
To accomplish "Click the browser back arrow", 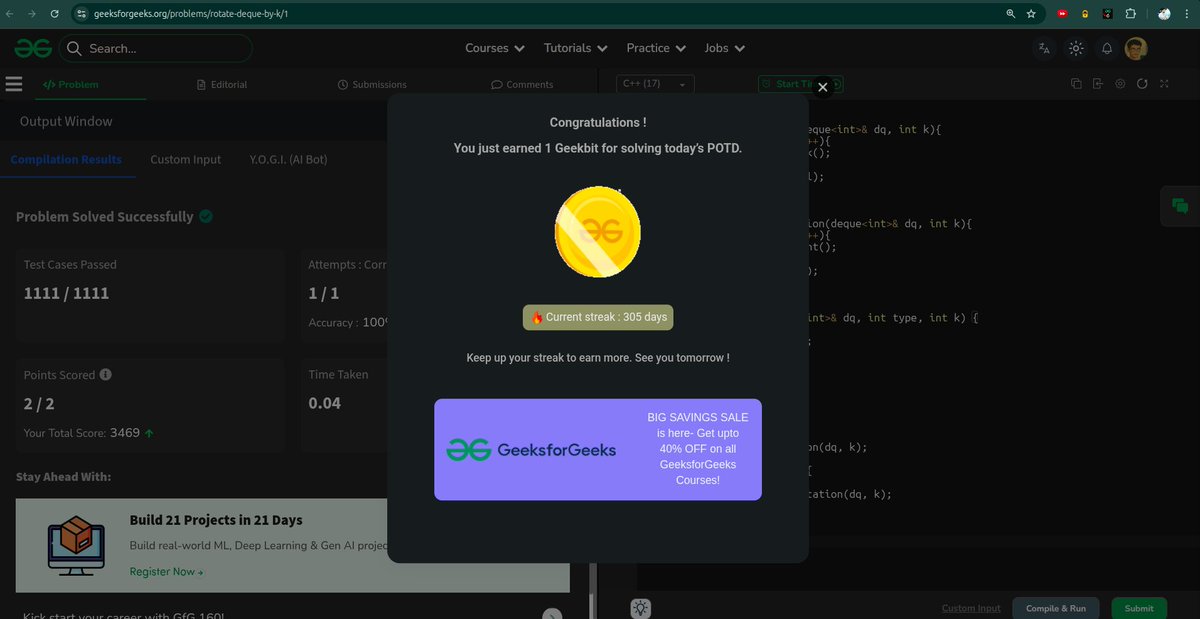I will click(10, 14).
